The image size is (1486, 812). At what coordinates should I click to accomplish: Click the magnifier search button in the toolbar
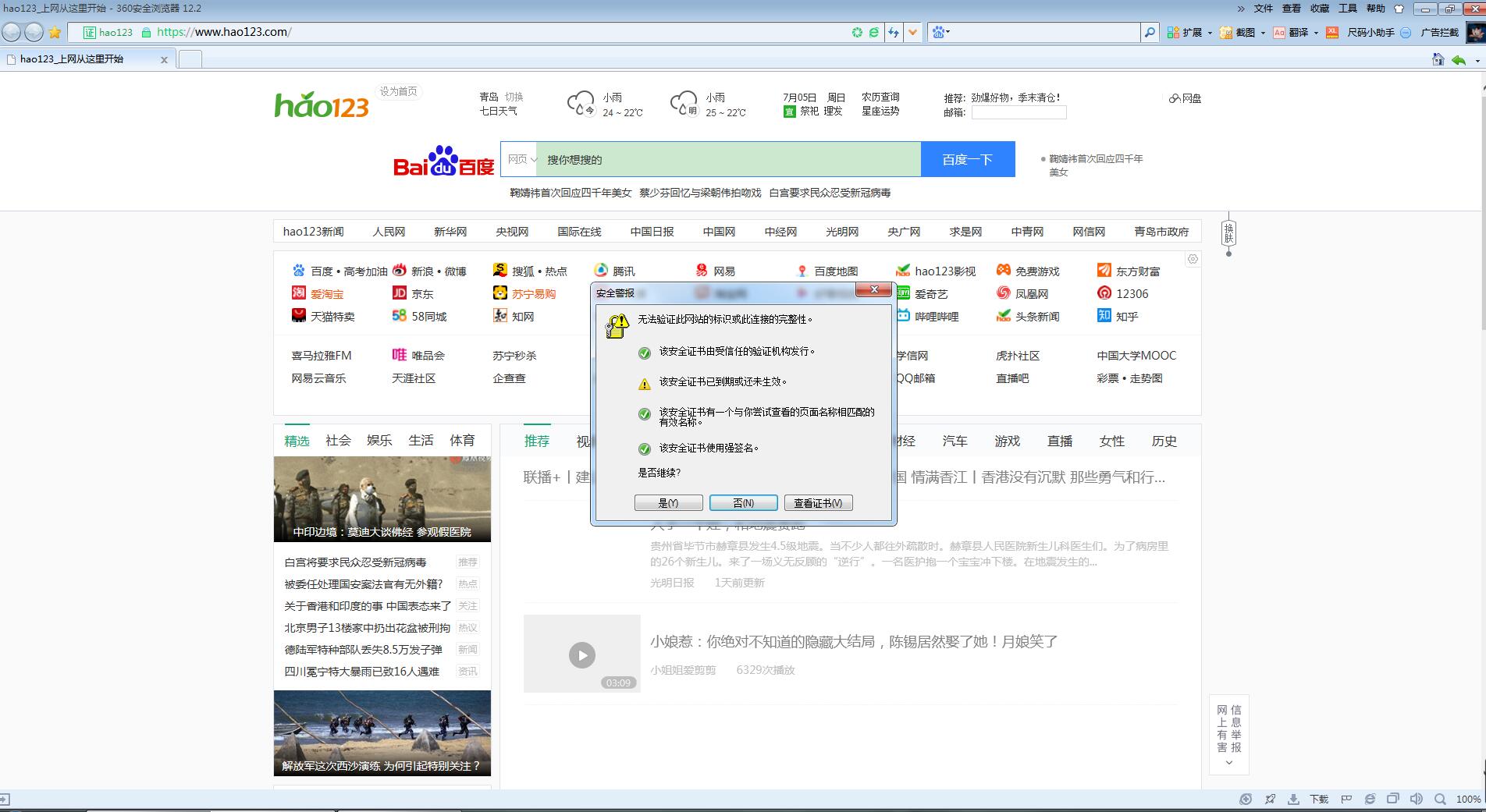click(1150, 32)
